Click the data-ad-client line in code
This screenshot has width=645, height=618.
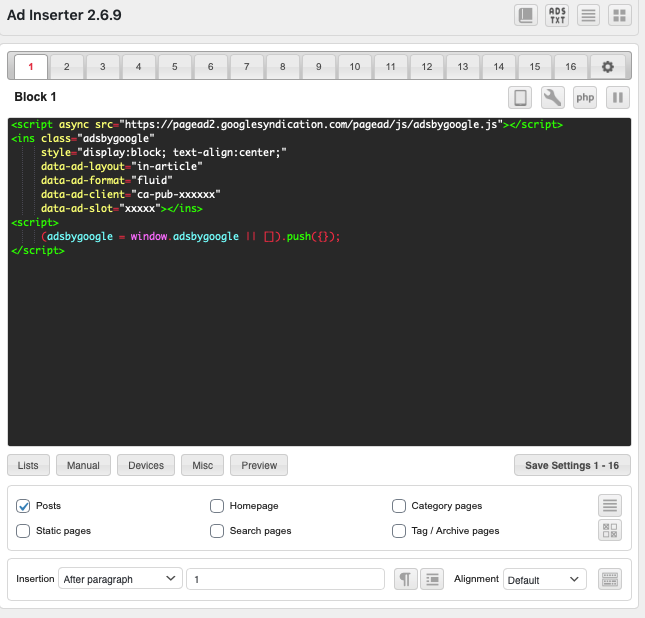tap(130, 194)
